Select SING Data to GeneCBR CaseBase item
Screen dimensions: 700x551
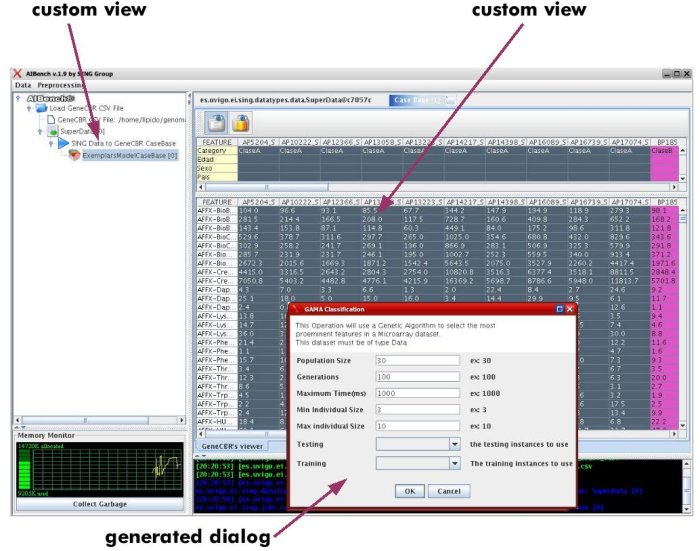point(123,143)
